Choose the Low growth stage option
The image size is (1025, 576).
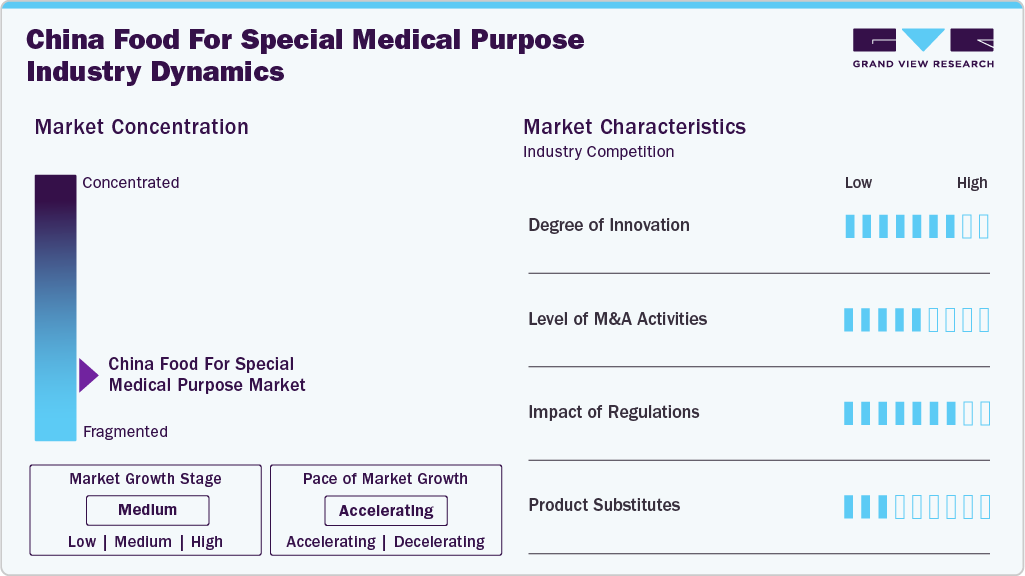82,542
